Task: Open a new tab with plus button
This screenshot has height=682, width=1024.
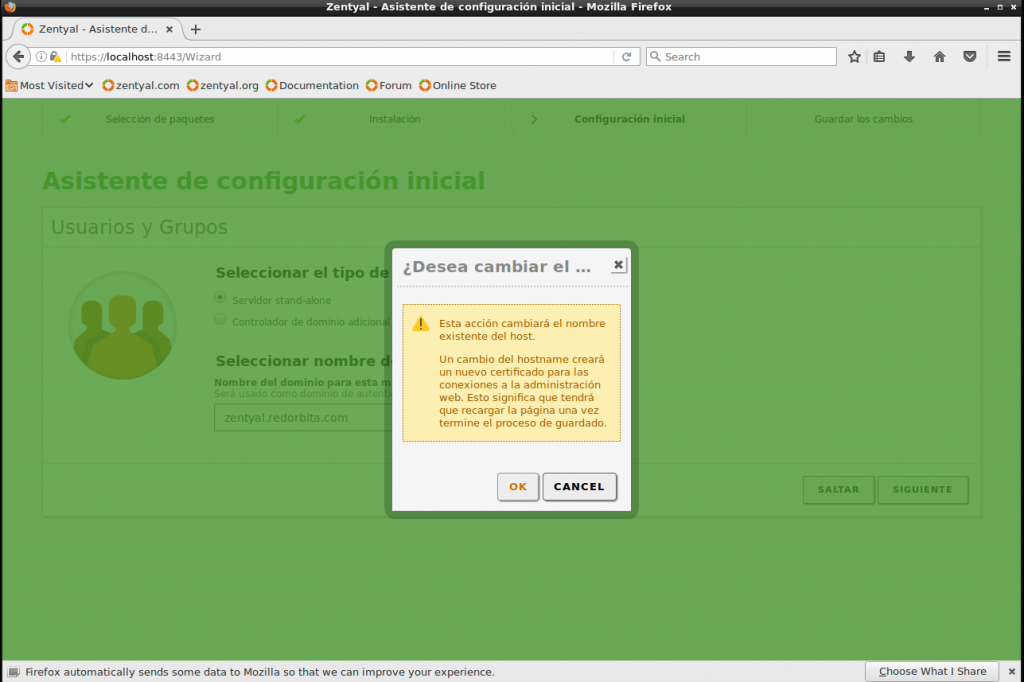Action: tap(195, 29)
